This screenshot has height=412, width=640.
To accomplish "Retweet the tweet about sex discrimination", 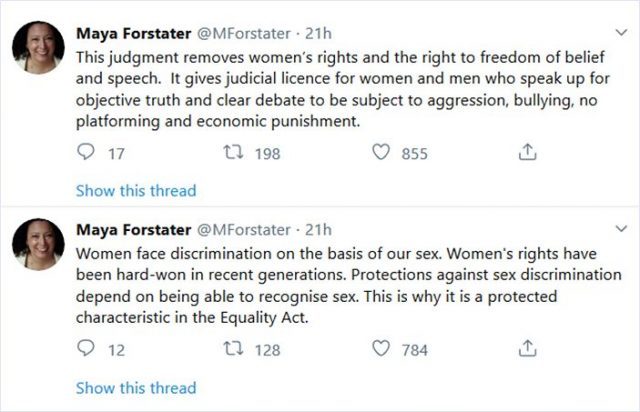I will point(231,349).
